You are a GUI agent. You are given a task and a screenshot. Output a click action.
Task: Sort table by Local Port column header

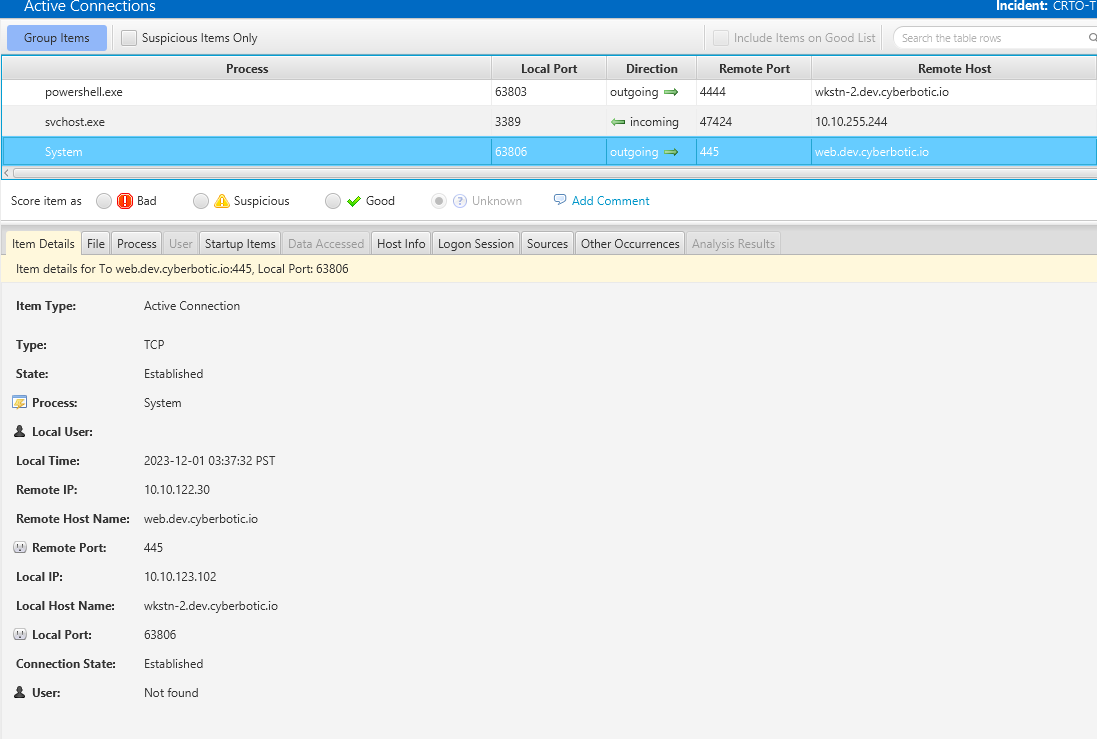(550, 69)
